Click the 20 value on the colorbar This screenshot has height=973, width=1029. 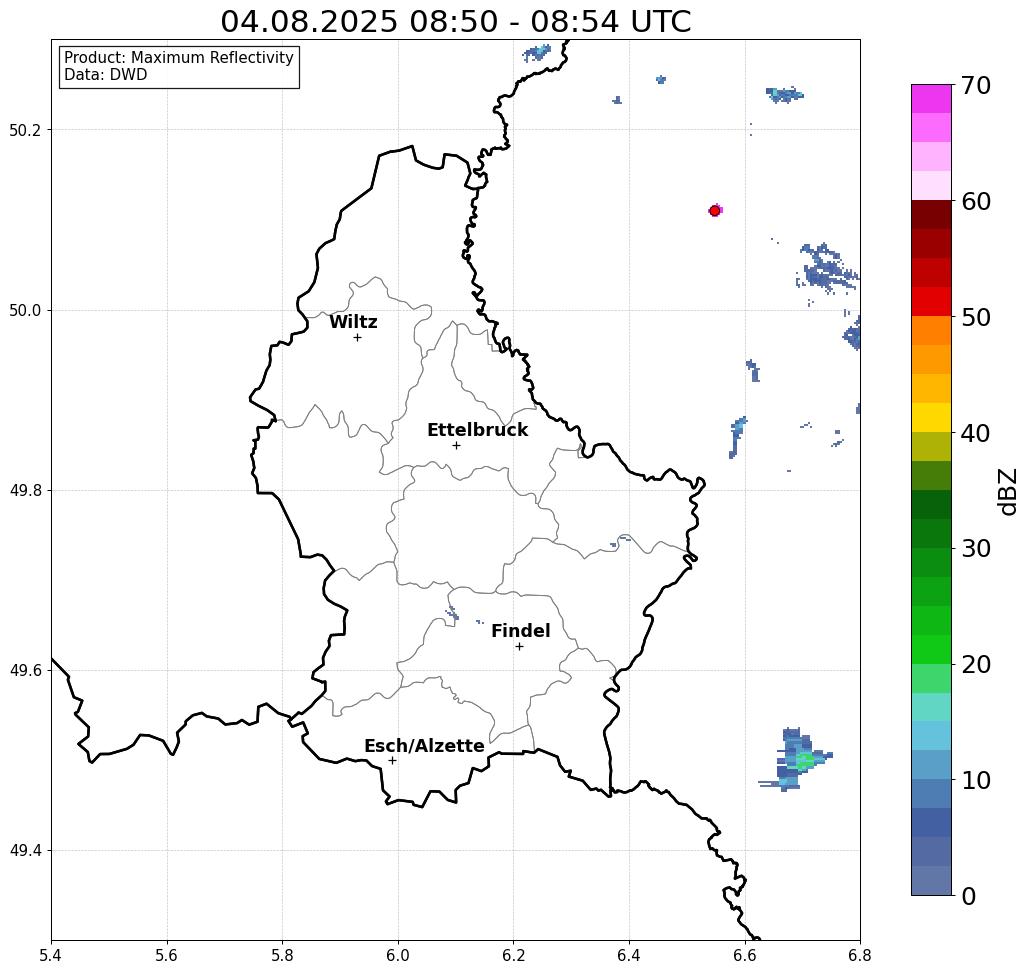[x=976, y=664]
